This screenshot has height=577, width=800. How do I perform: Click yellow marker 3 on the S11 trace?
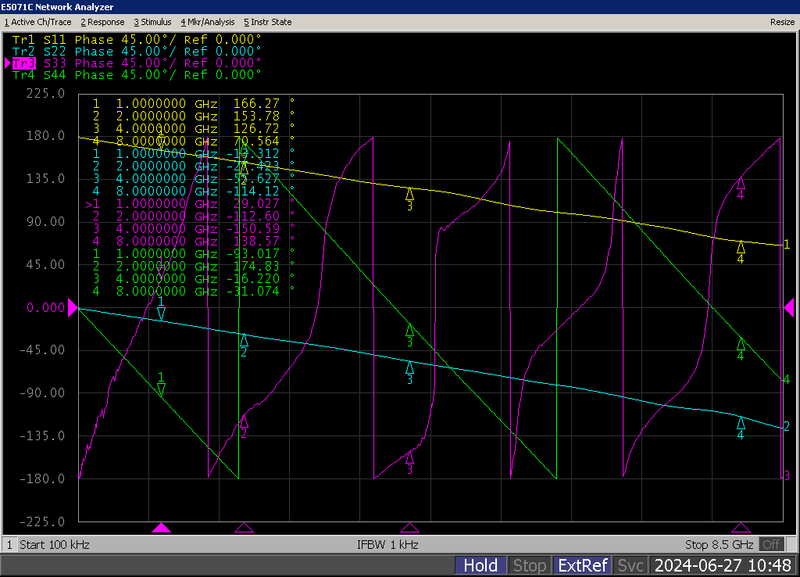pyautogui.click(x=409, y=194)
